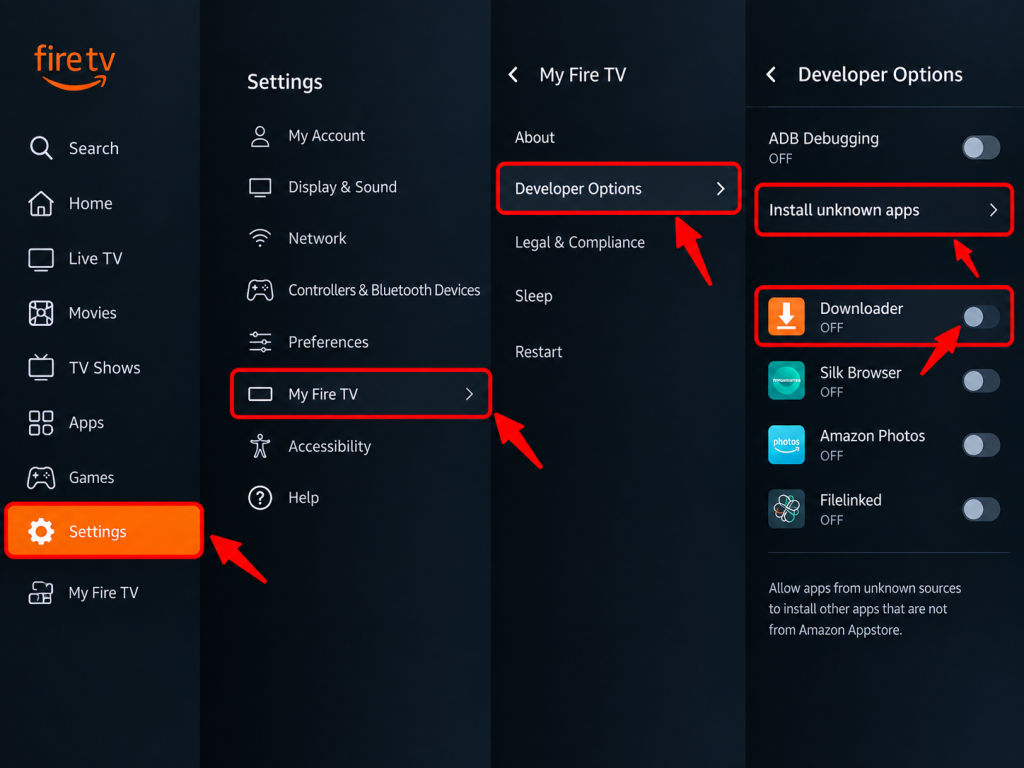Viewport: 1024px width, 768px height.
Task: Select the Games label in sidebar
Action: pyautogui.click(x=91, y=477)
